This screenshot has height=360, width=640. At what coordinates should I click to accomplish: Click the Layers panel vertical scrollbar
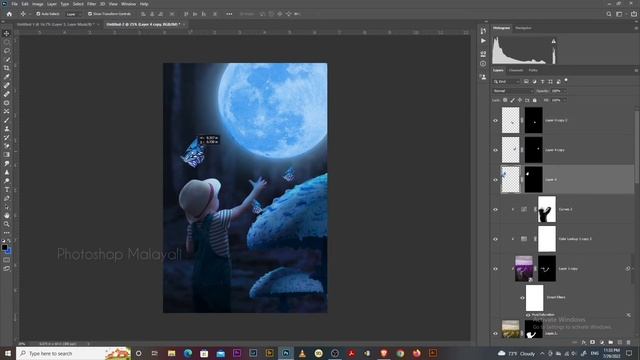pyautogui.click(x=638, y=147)
